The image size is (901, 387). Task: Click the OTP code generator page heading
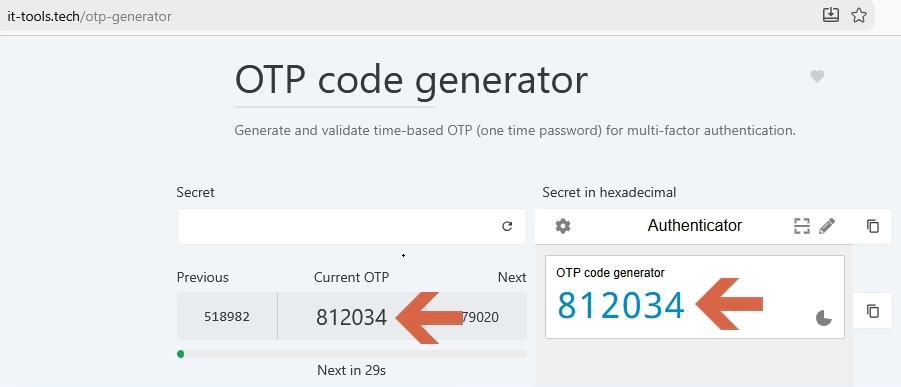click(x=411, y=80)
